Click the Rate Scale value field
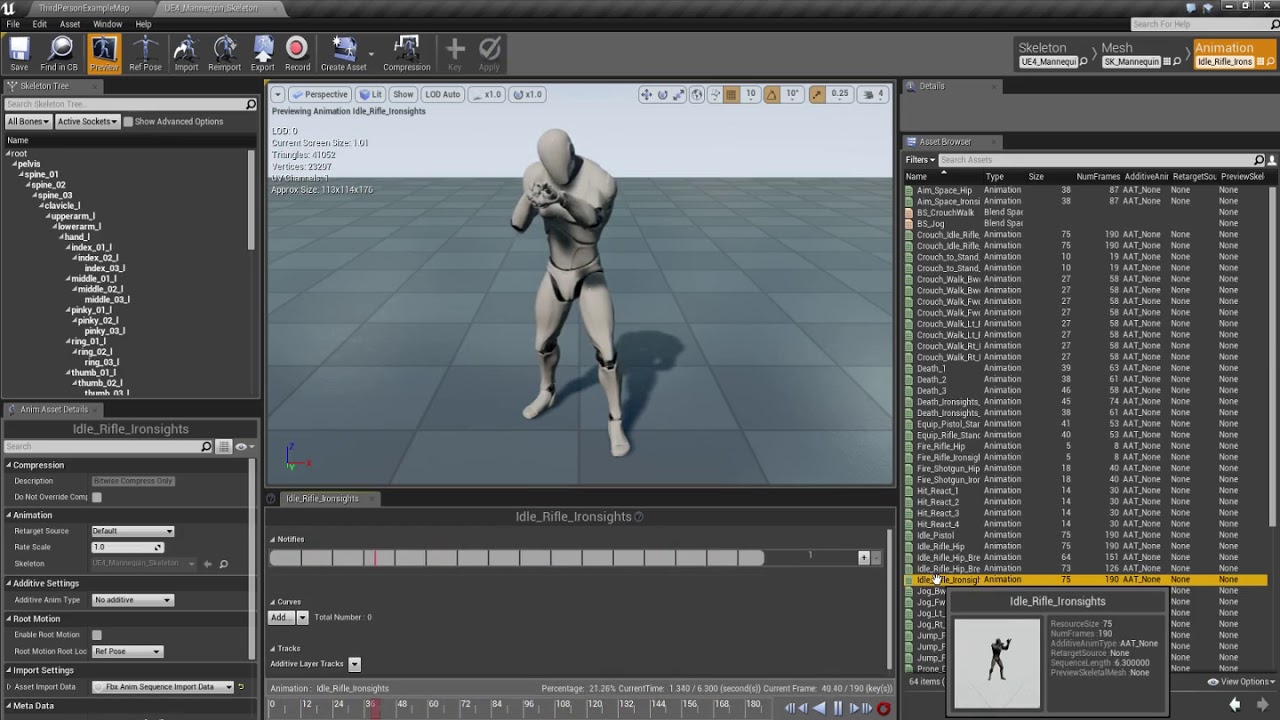This screenshot has height=720, width=1280. (127, 547)
